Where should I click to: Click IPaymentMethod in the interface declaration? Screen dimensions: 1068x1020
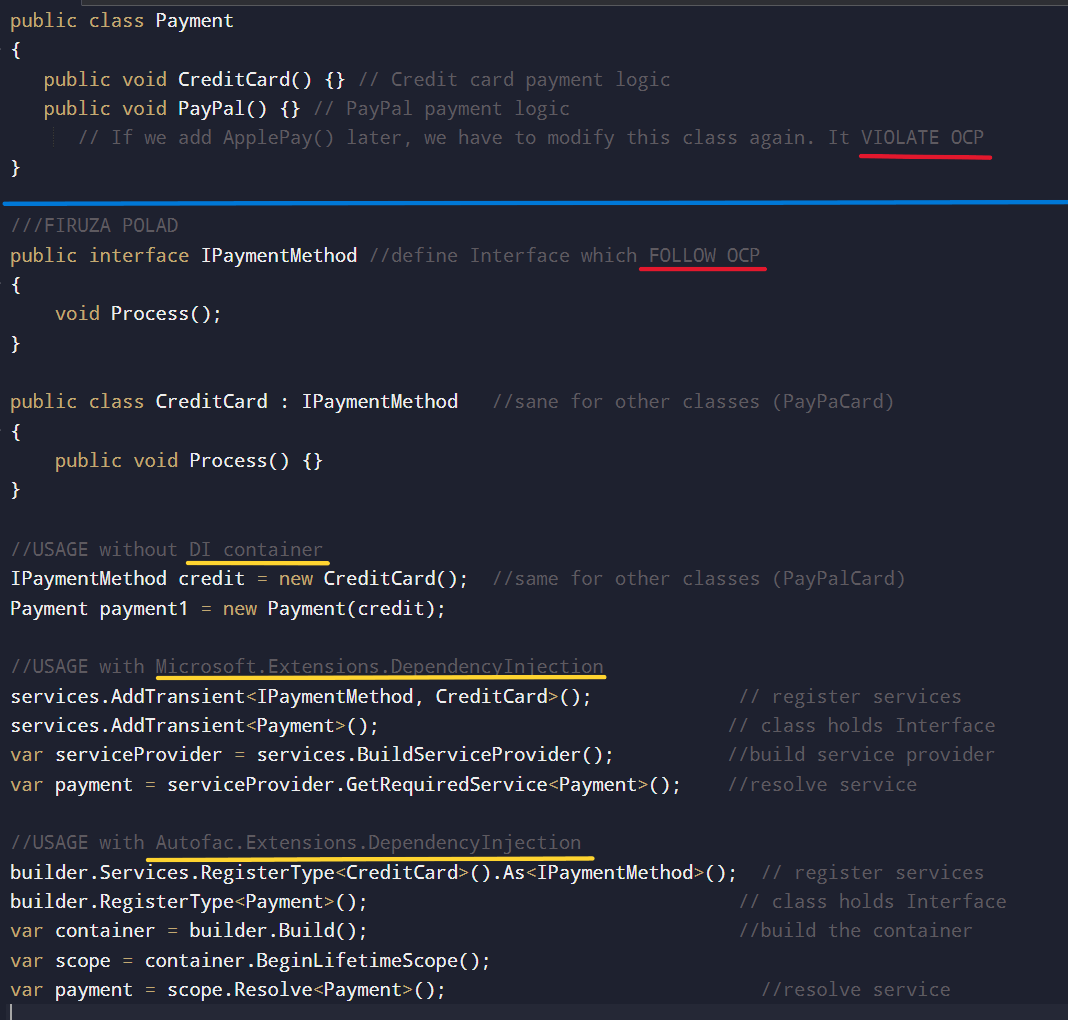click(x=279, y=255)
